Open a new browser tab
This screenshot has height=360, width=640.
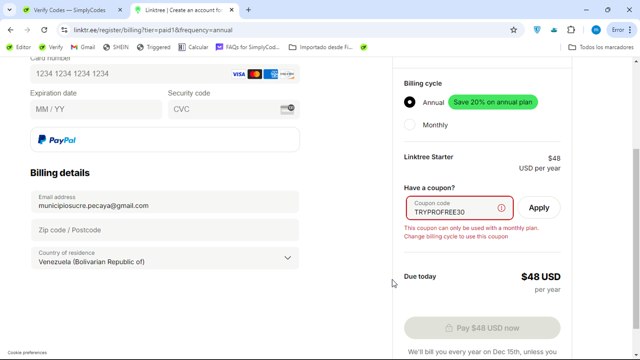[248, 10]
